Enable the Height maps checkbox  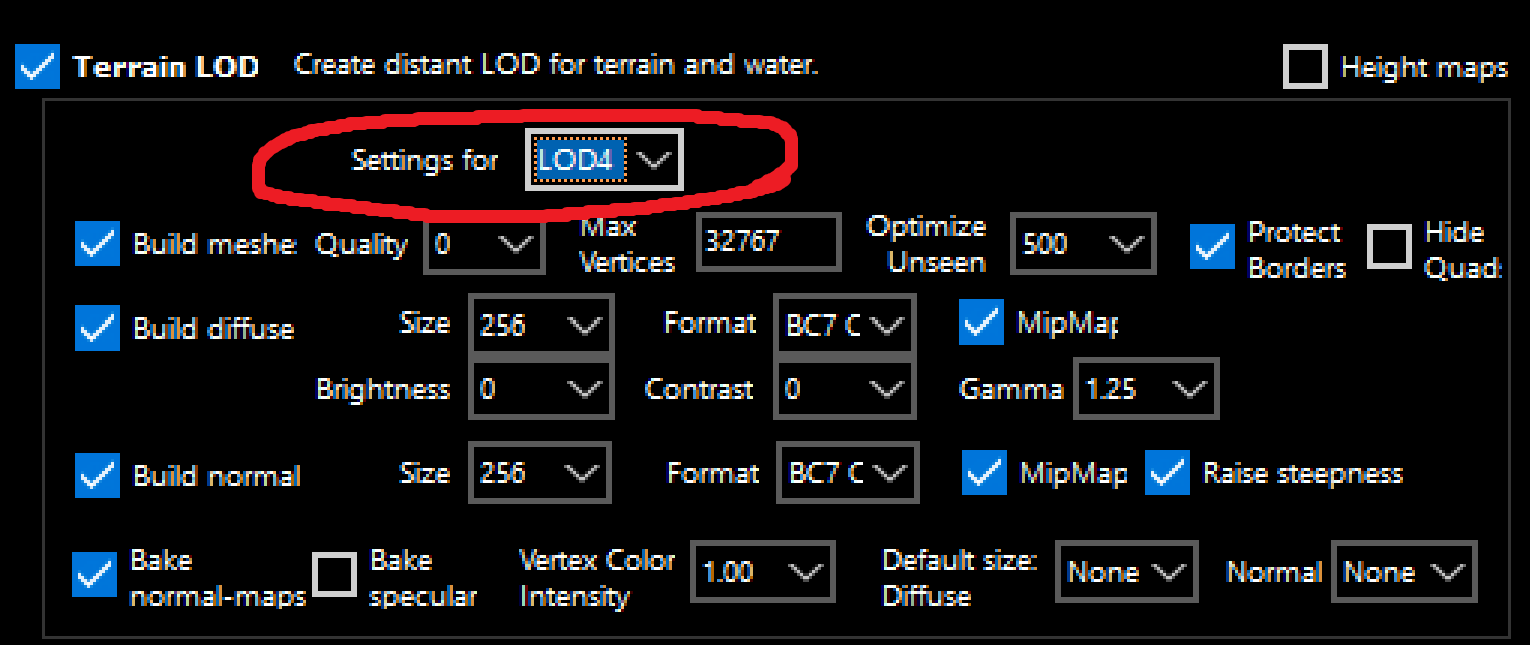click(x=1305, y=67)
